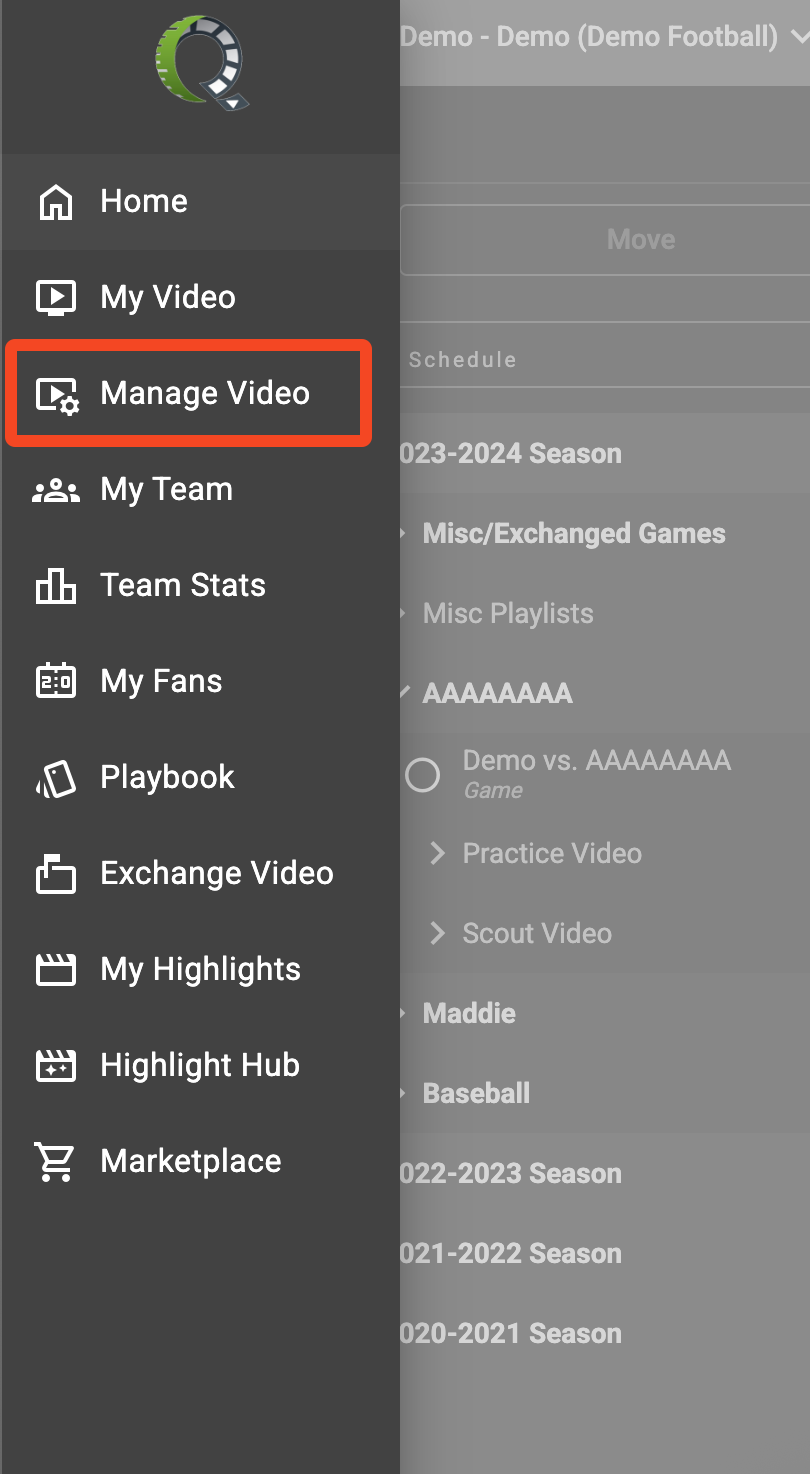
Task: Open the 2022-2023 Season row
Action: (x=605, y=1173)
